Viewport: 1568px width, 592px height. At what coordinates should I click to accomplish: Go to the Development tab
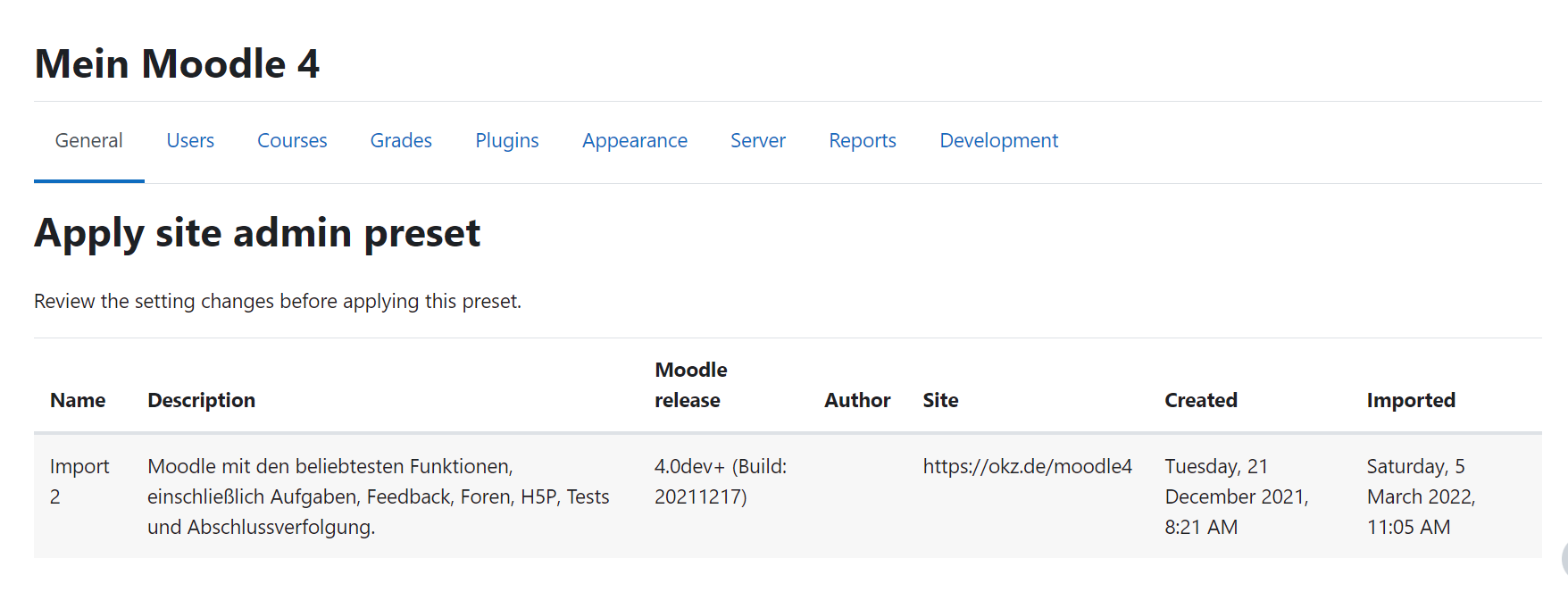click(x=998, y=141)
